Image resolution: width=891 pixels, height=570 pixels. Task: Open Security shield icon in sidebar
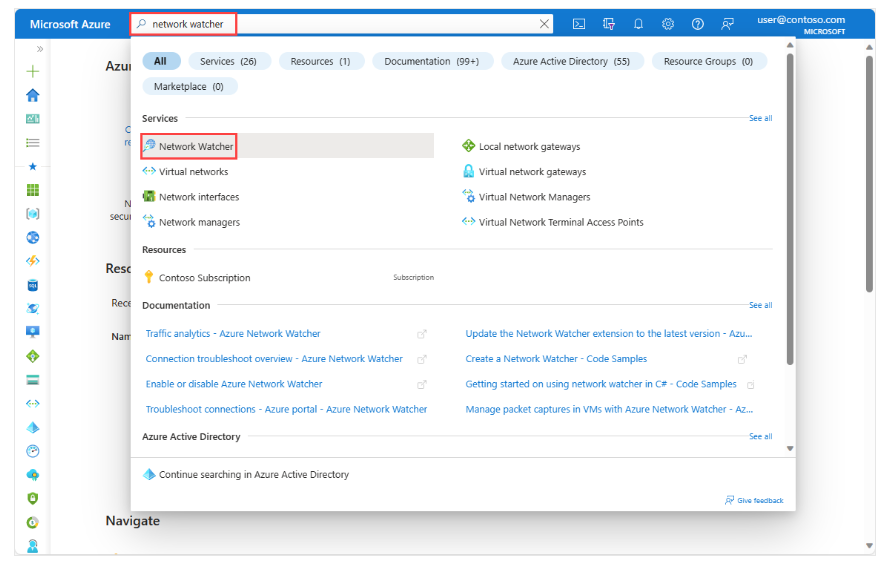point(33,498)
